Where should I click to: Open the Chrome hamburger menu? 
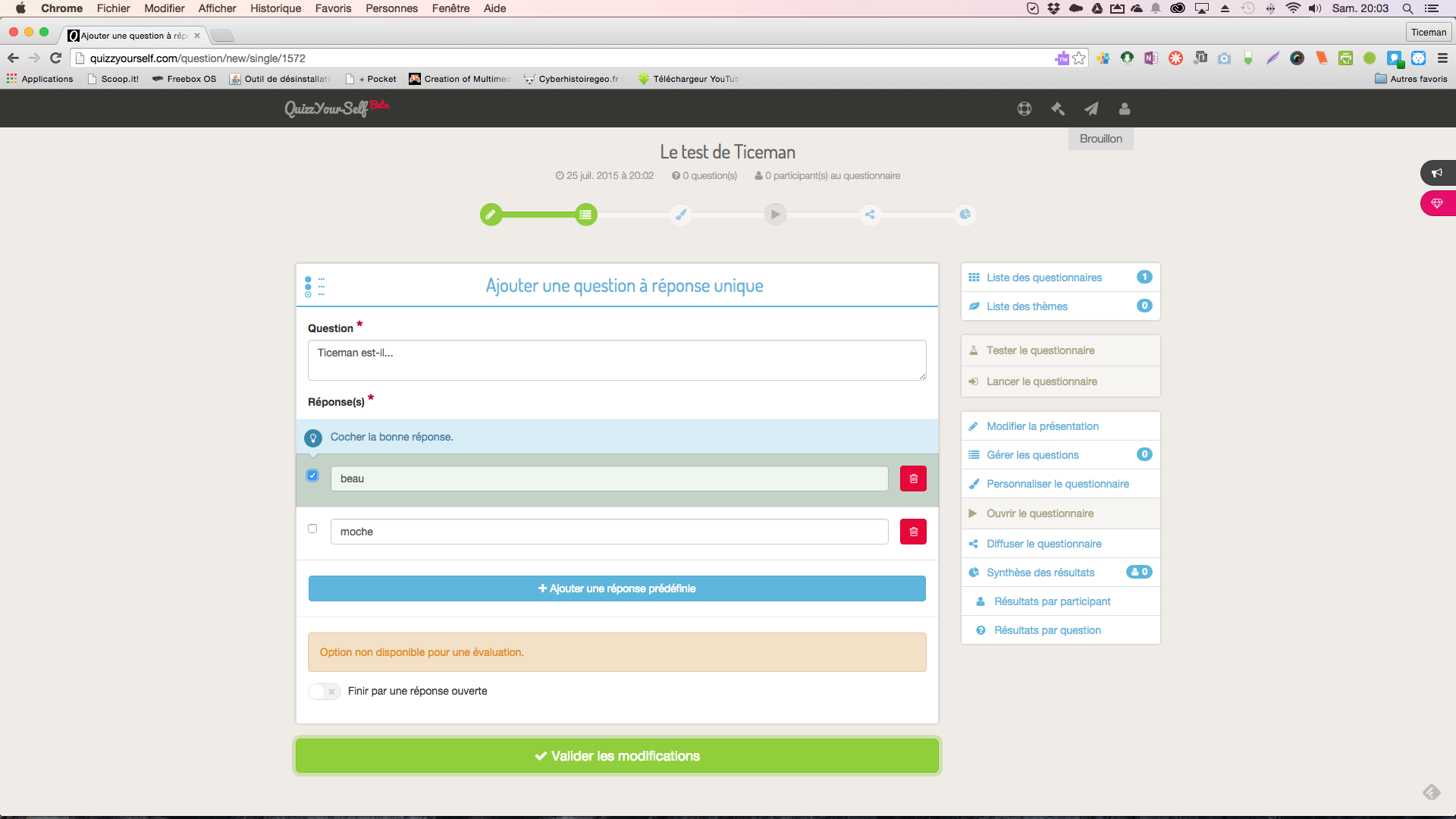(x=1442, y=58)
